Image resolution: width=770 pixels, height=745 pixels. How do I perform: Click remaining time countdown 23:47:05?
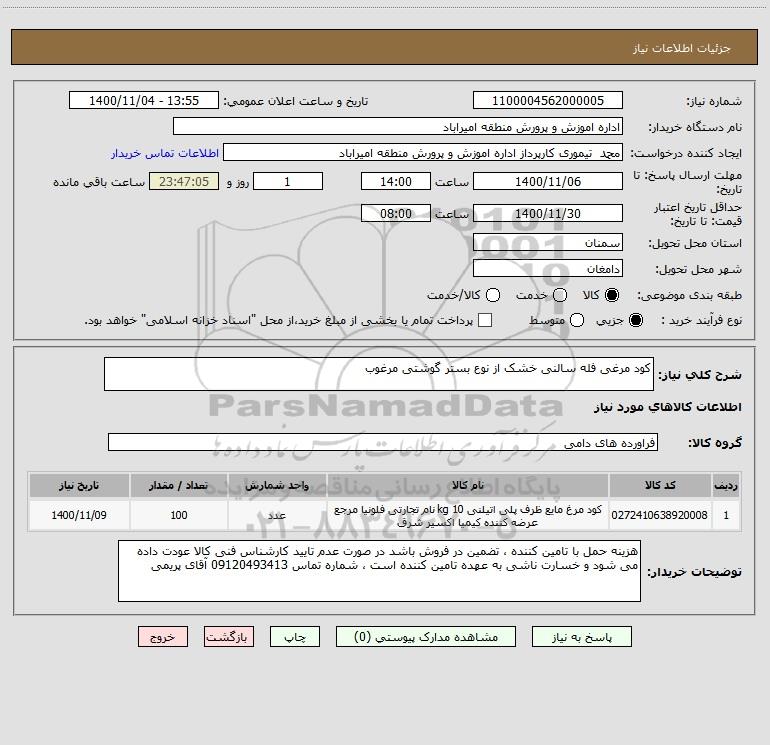[x=184, y=181]
